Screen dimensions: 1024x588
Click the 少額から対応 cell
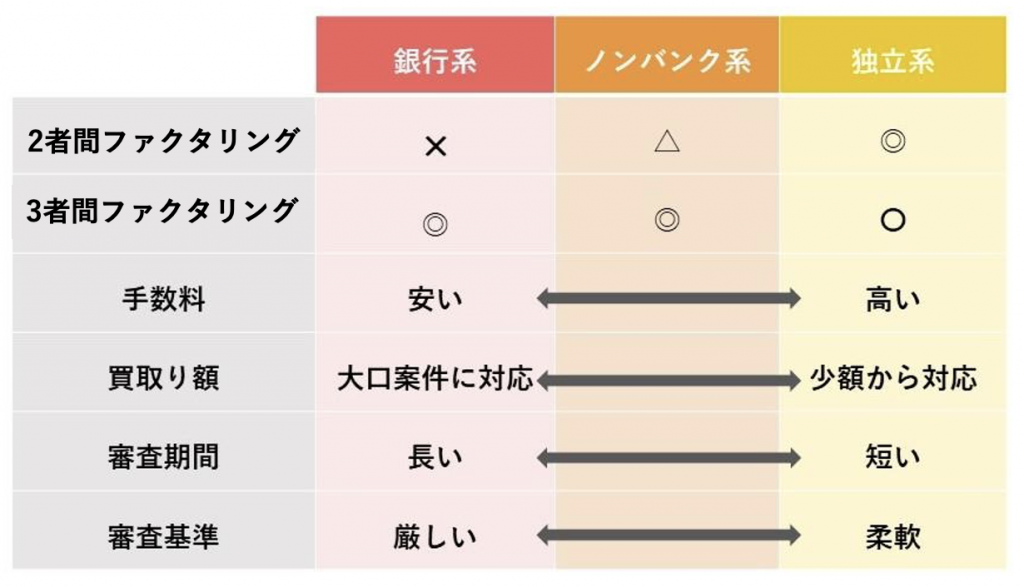(893, 378)
